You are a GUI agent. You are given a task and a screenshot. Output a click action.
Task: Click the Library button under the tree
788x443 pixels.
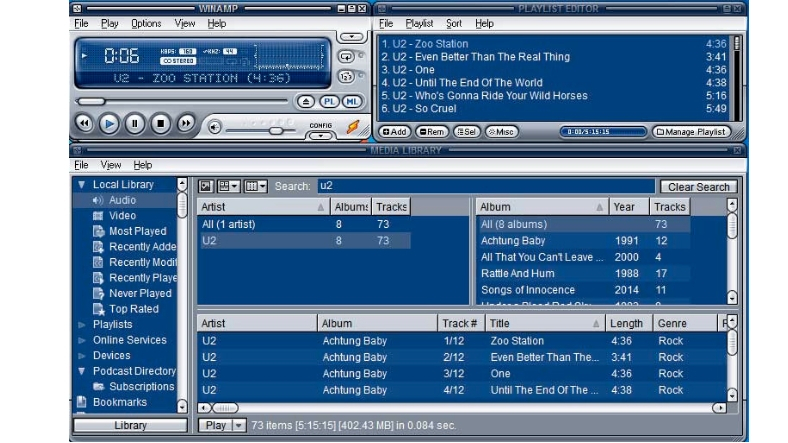click(130, 426)
